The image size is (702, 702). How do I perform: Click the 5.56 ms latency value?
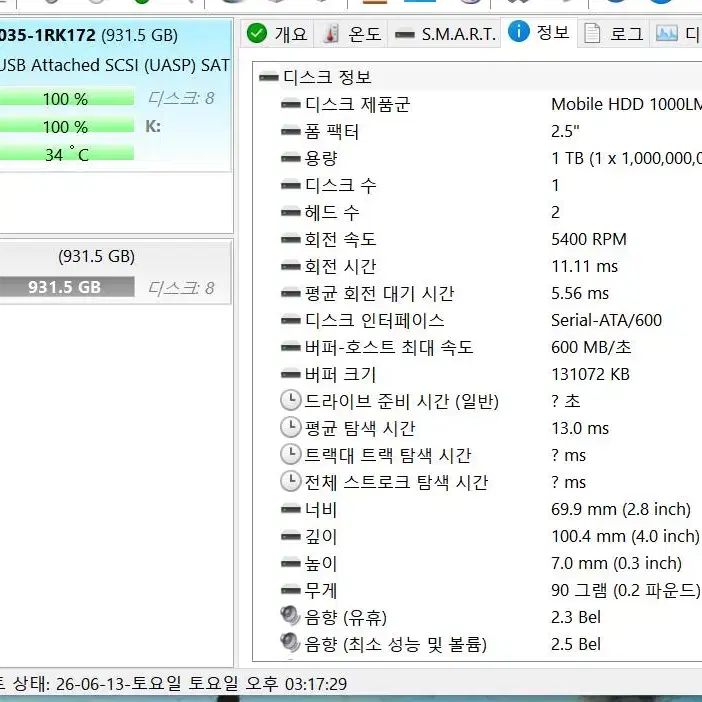580,293
